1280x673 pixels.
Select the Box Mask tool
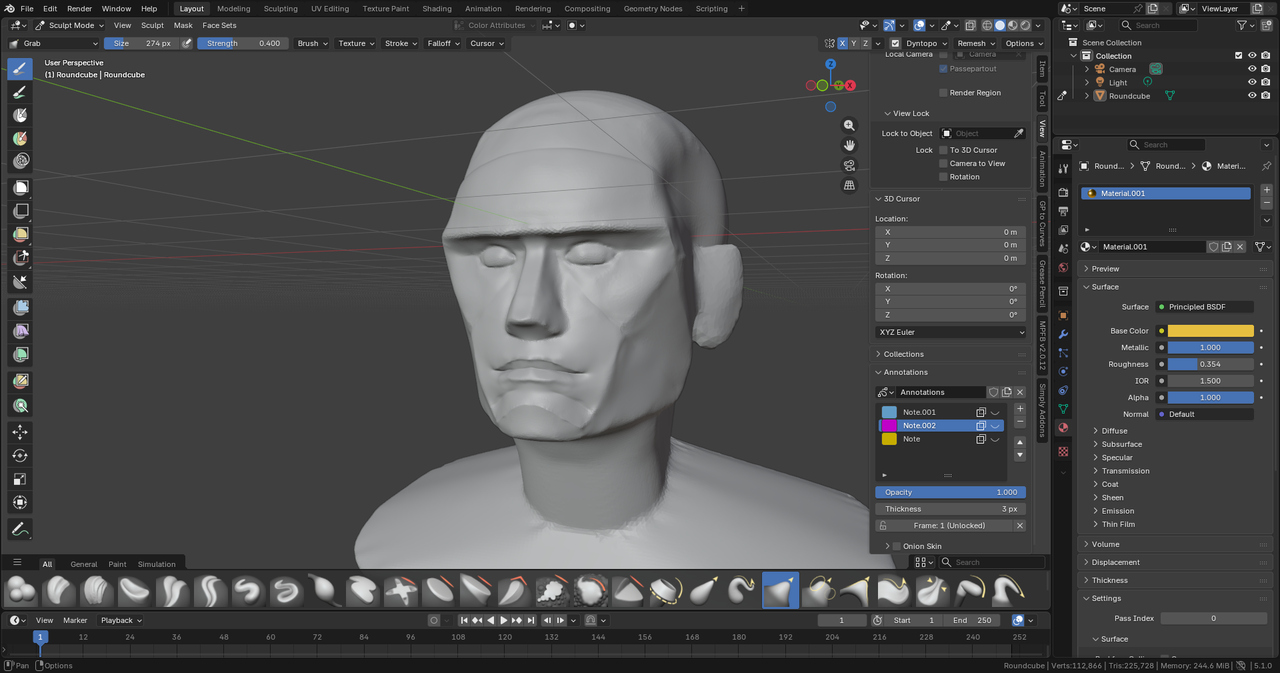pyautogui.click(x=20, y=187)
